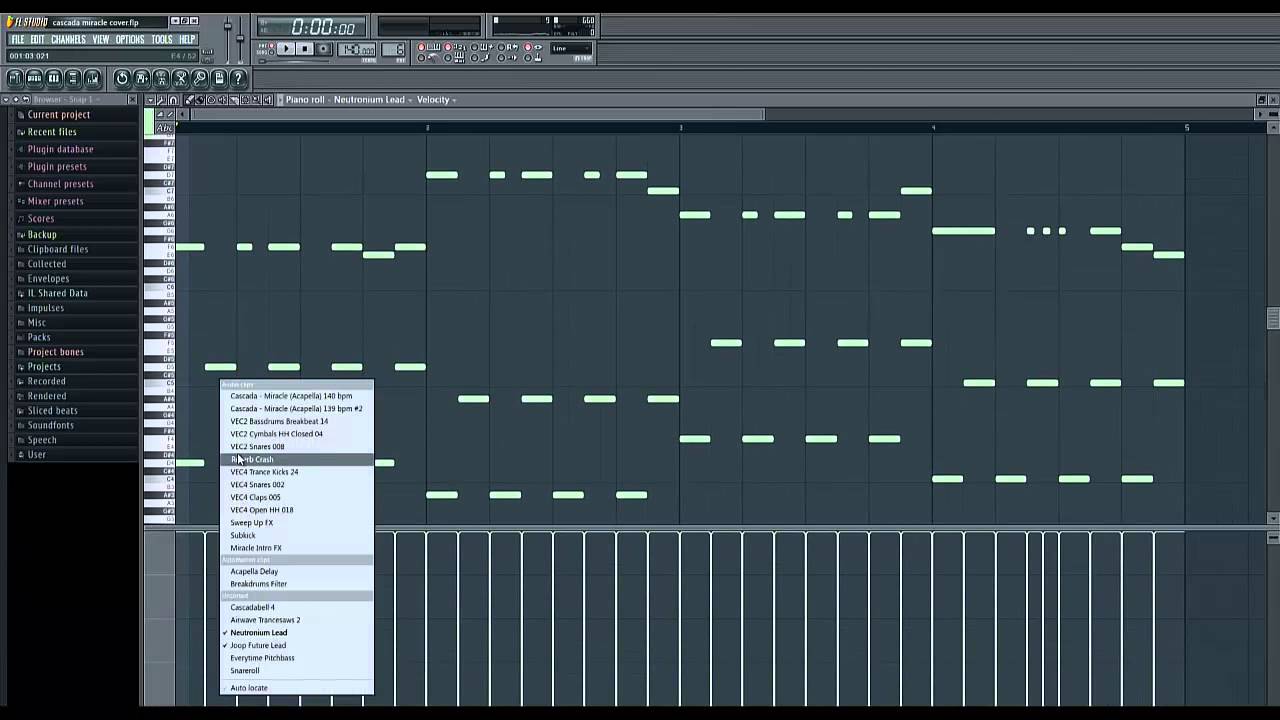Click the tempo display field
Viewport: 1280px width, 720px height.
(x=356, y=49)
